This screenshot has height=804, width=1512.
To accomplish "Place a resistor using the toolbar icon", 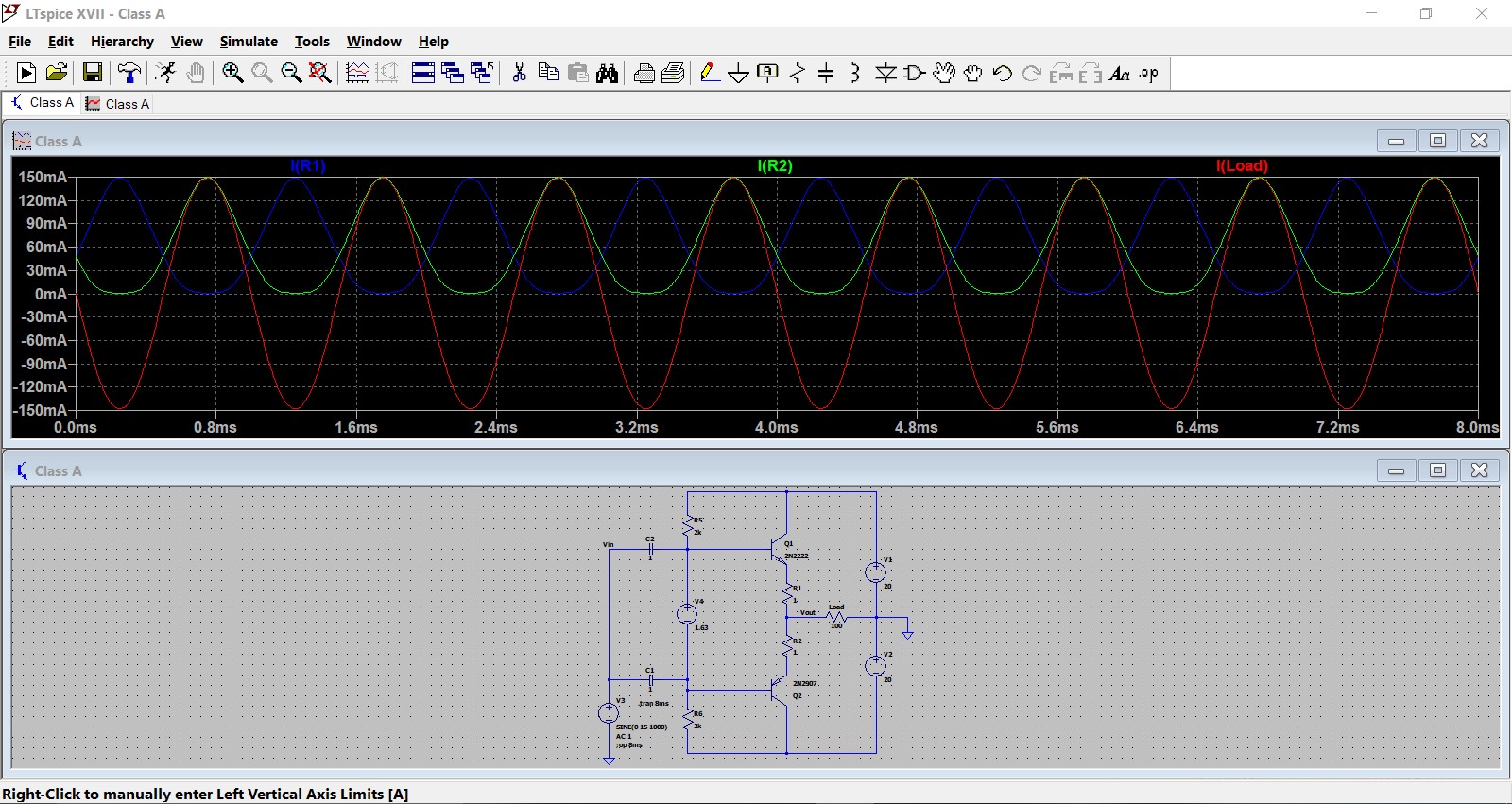I will (x=798, y=73).
